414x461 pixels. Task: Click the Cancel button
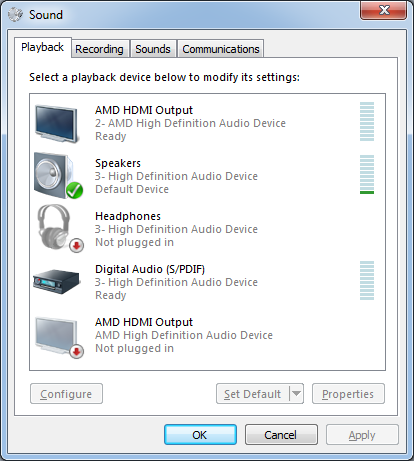281,435
